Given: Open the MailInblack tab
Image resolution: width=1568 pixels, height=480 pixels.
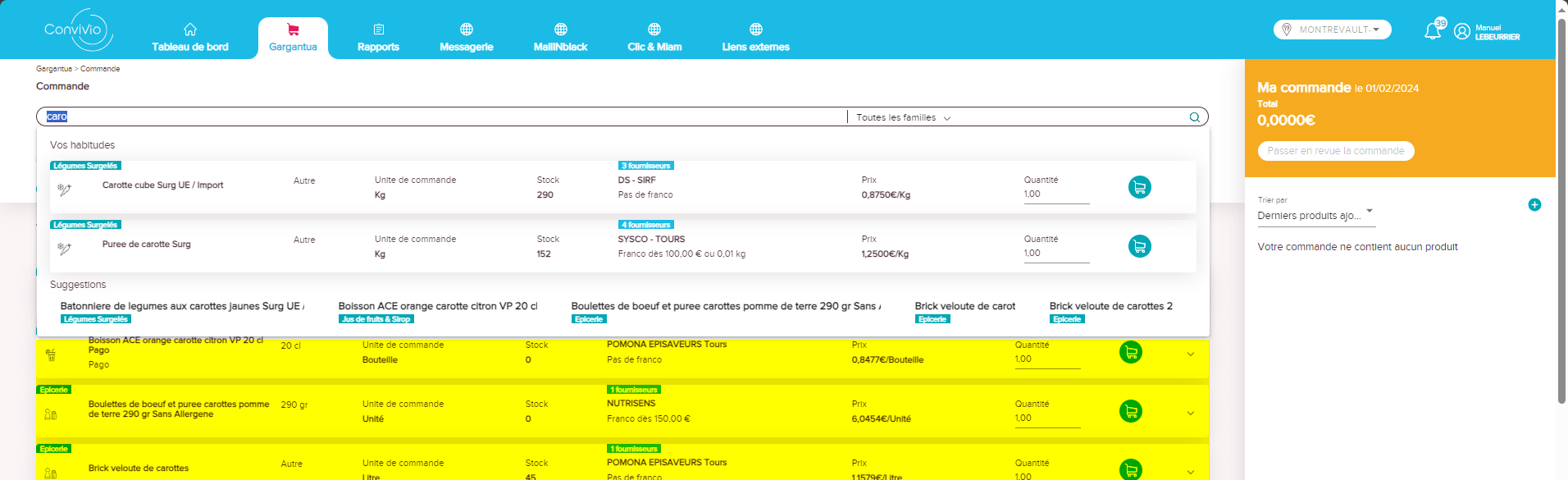Looking at the screenshot, I should (560, 38).
